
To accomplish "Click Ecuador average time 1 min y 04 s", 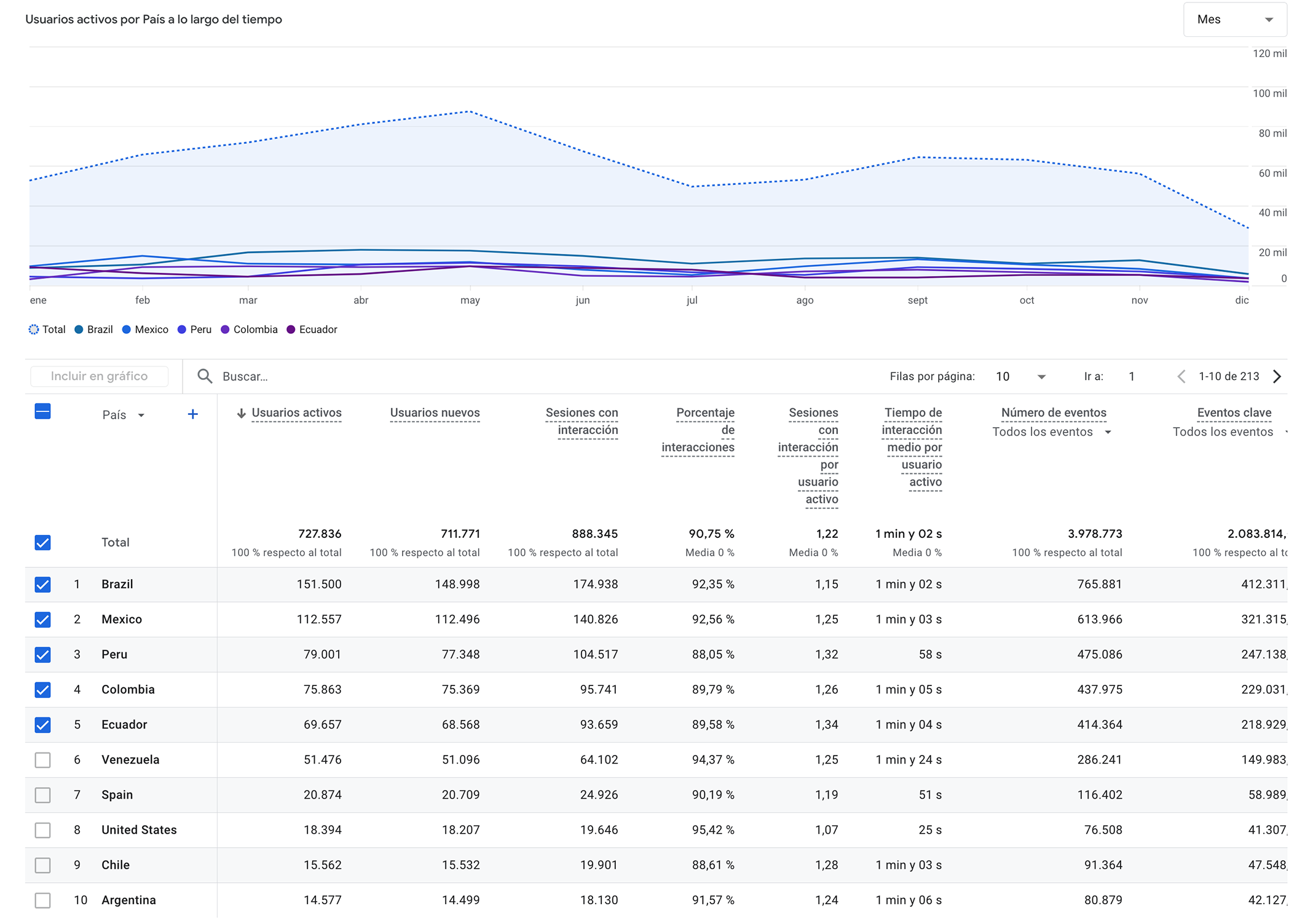I will 909,724.
